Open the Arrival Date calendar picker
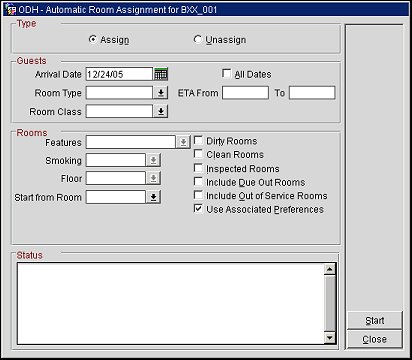Screen dimensions: 412x360 (161, 74)
